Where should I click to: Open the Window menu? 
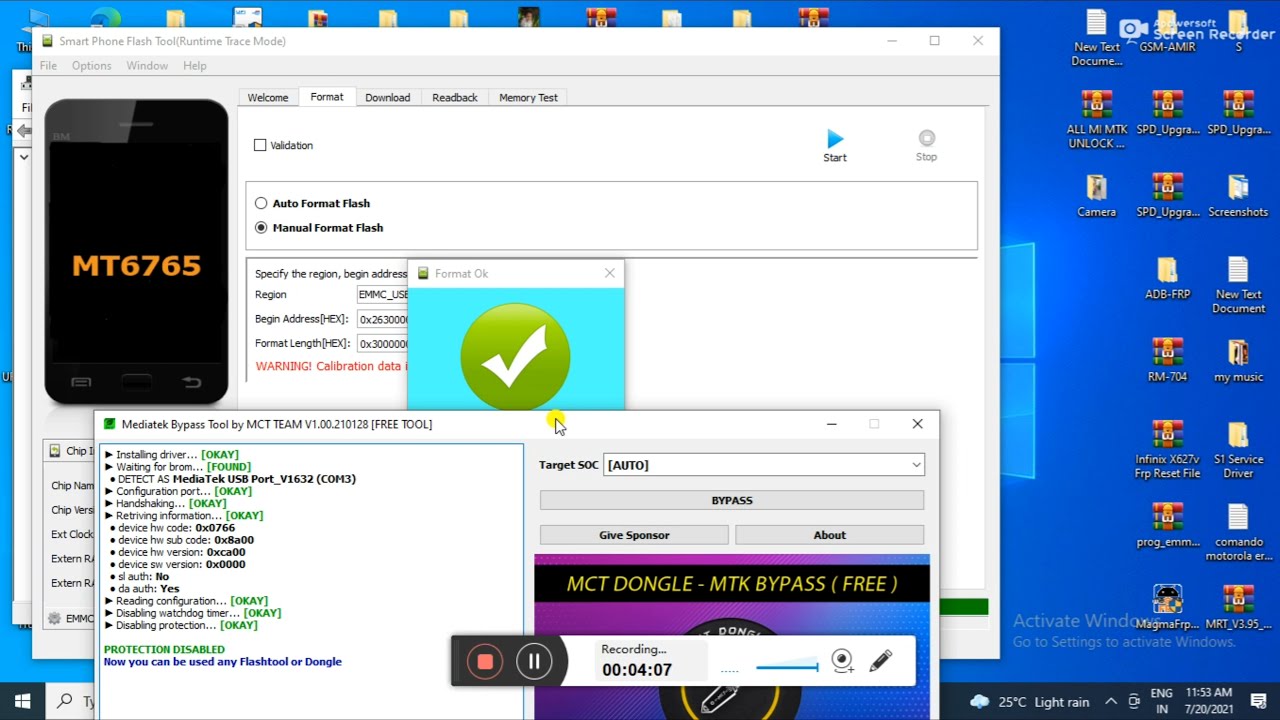click(x=147, y=66)
